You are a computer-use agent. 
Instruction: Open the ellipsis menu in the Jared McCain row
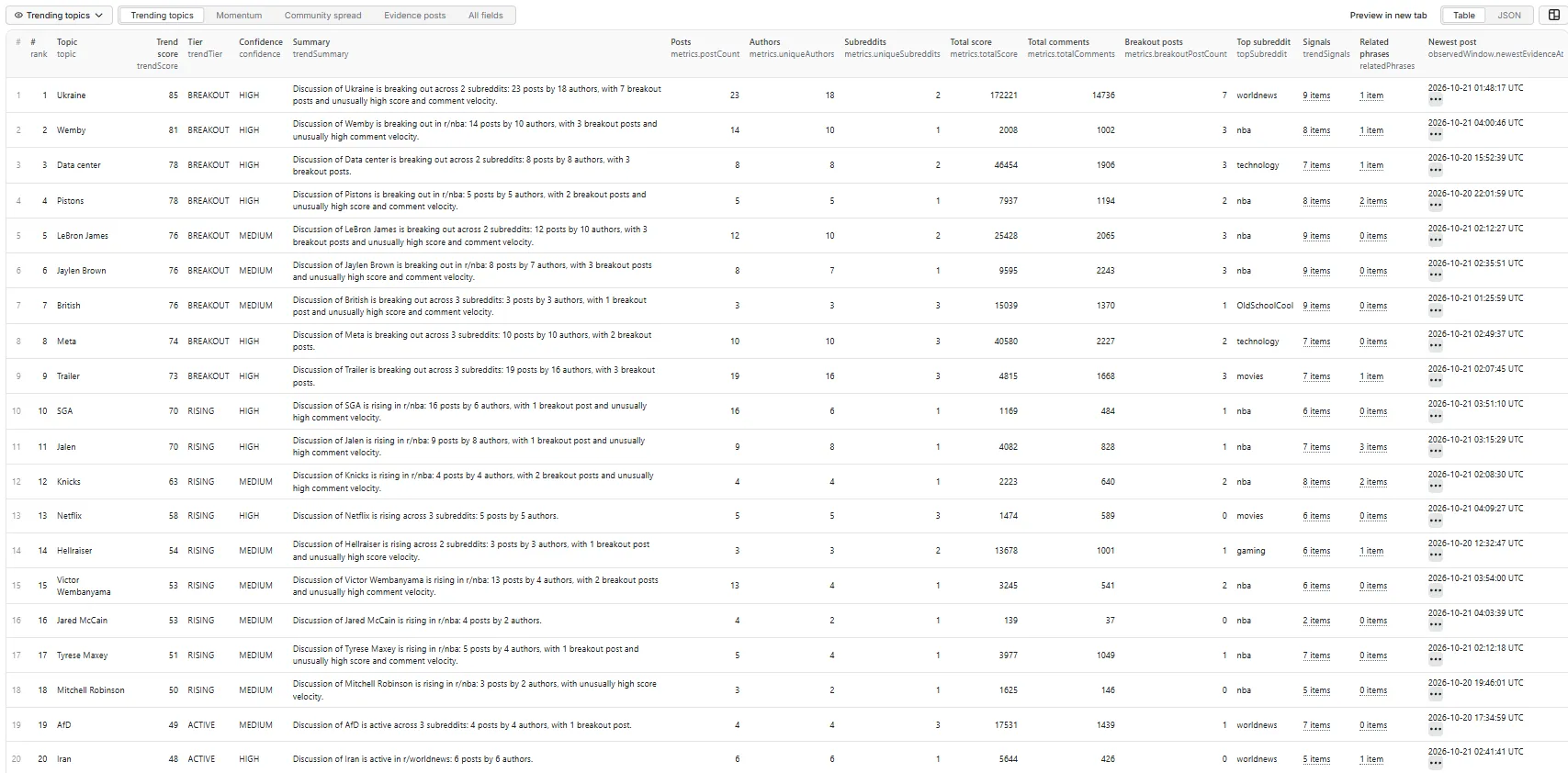1436,626
